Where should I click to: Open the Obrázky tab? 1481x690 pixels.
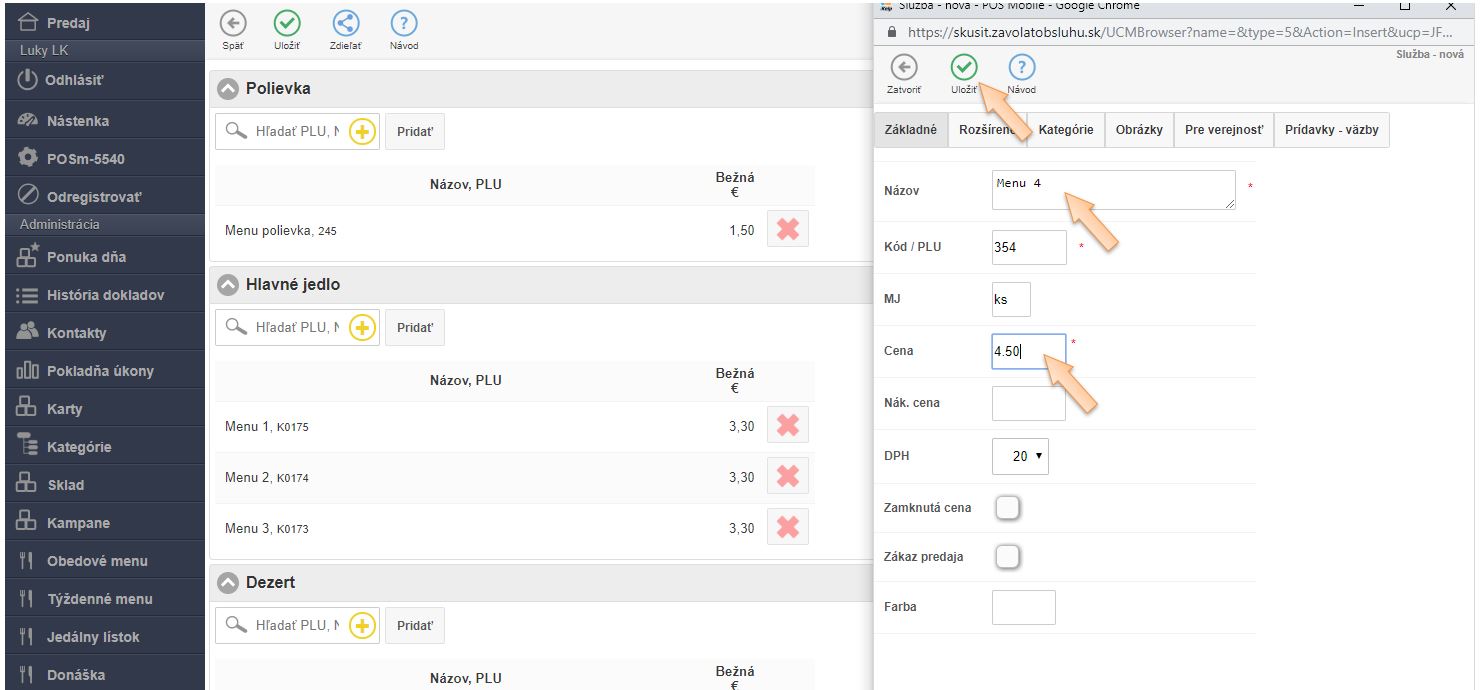[x=1139, y=130]
